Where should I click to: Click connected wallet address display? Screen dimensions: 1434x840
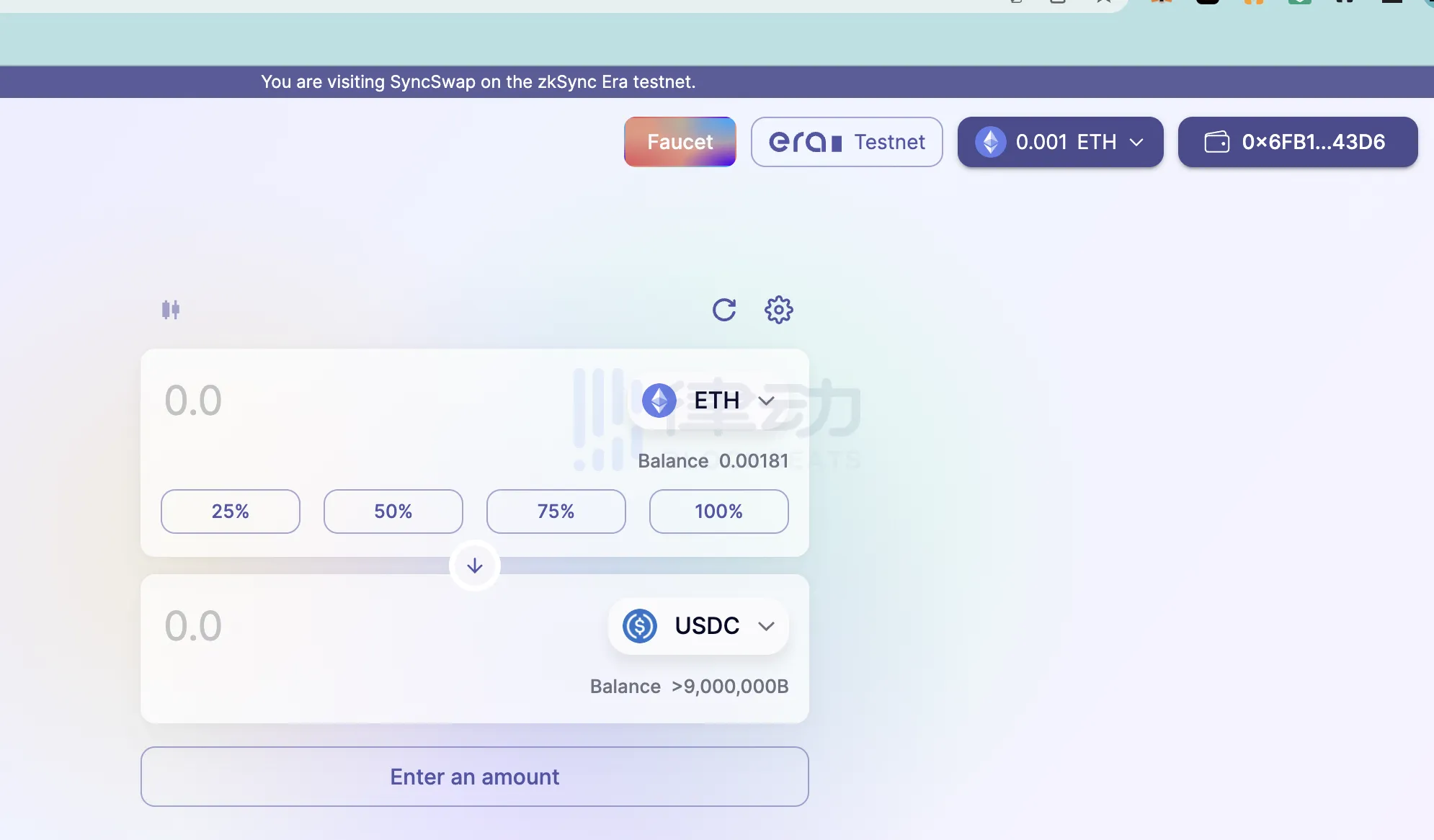pos(1297,141)
